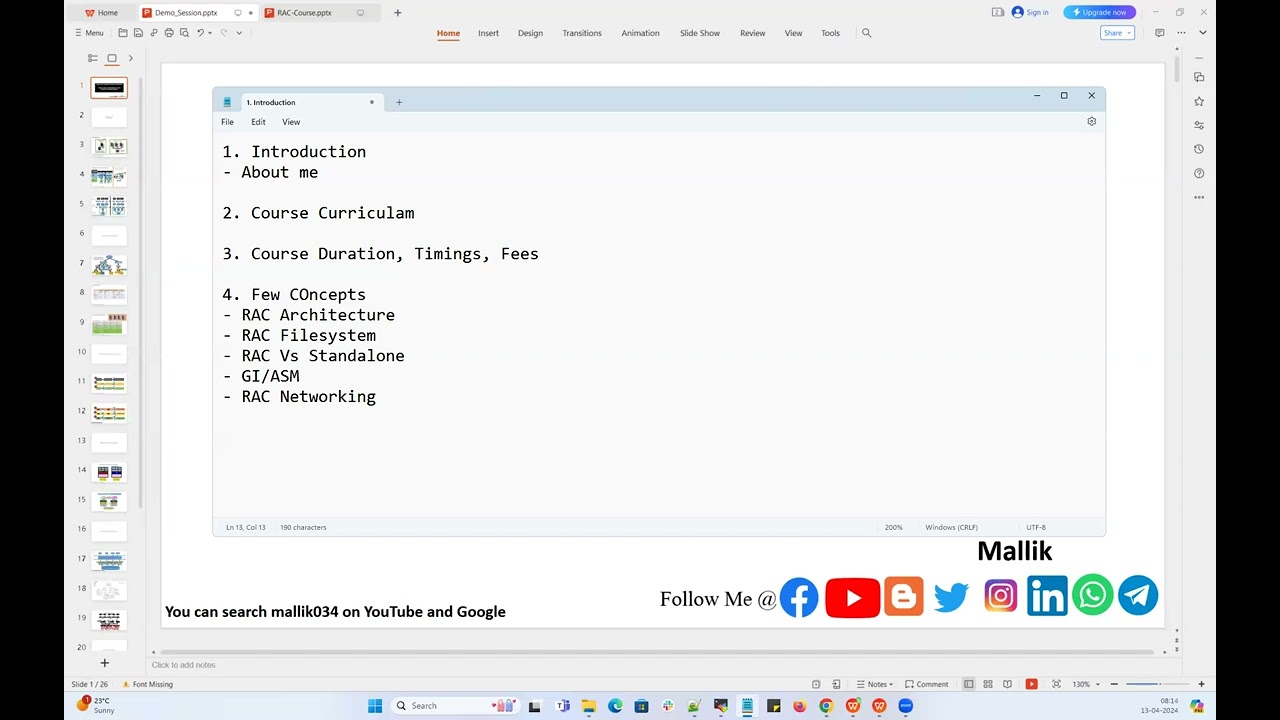The width and height of the screenshot is (1280, 720).
Task: Toggle the display icon on Demo_Session.pptx tab
Action: pyautogui.click(x=238, y=13)
